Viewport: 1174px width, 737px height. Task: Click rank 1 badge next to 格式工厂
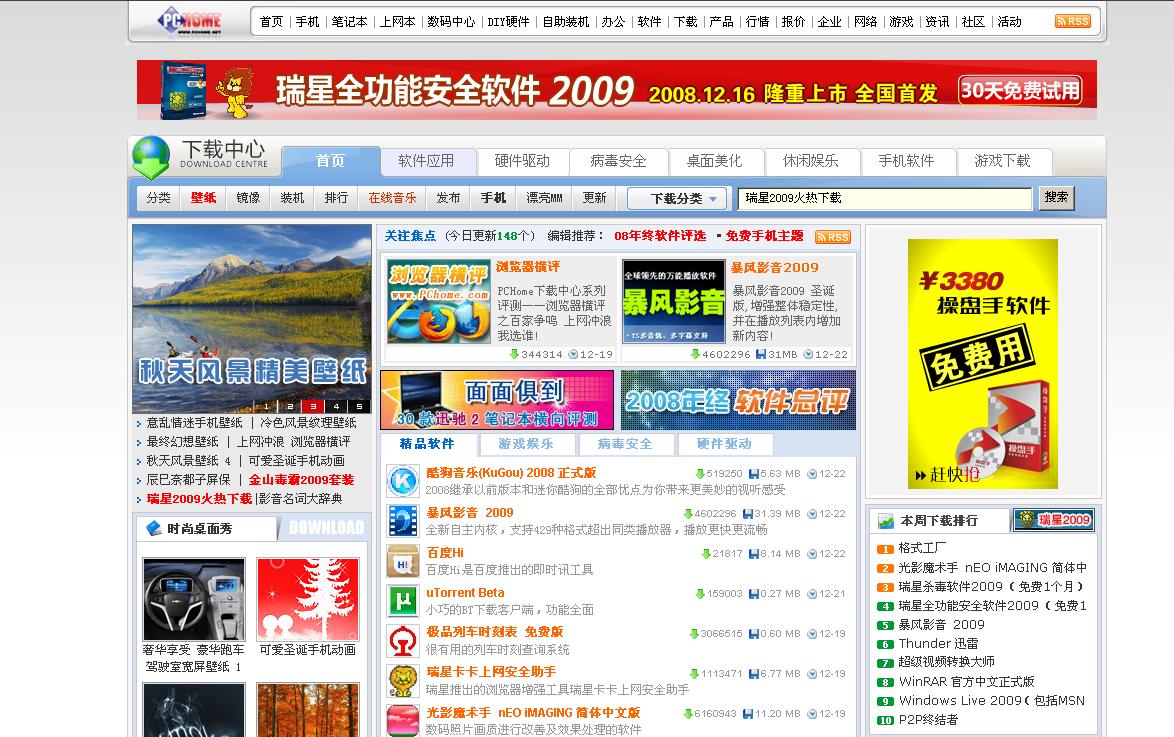point(885,549)
